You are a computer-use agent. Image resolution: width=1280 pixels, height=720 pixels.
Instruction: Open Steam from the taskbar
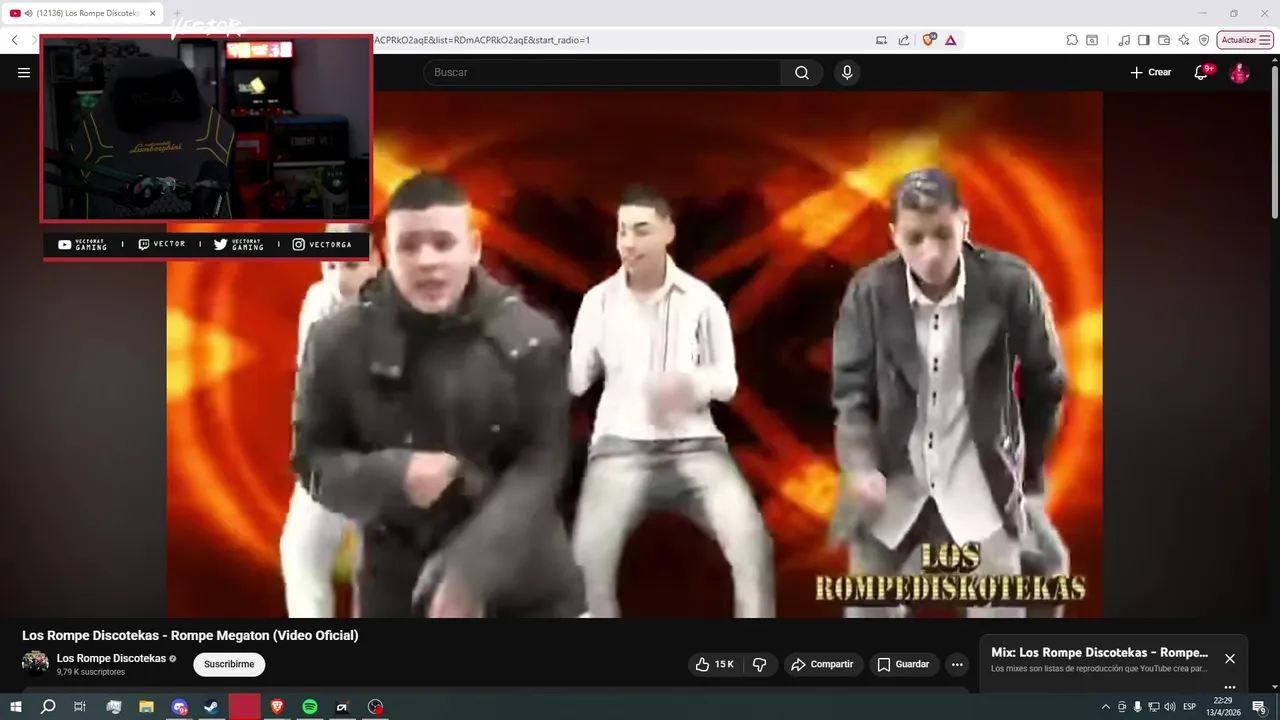[x=211, y=707]
